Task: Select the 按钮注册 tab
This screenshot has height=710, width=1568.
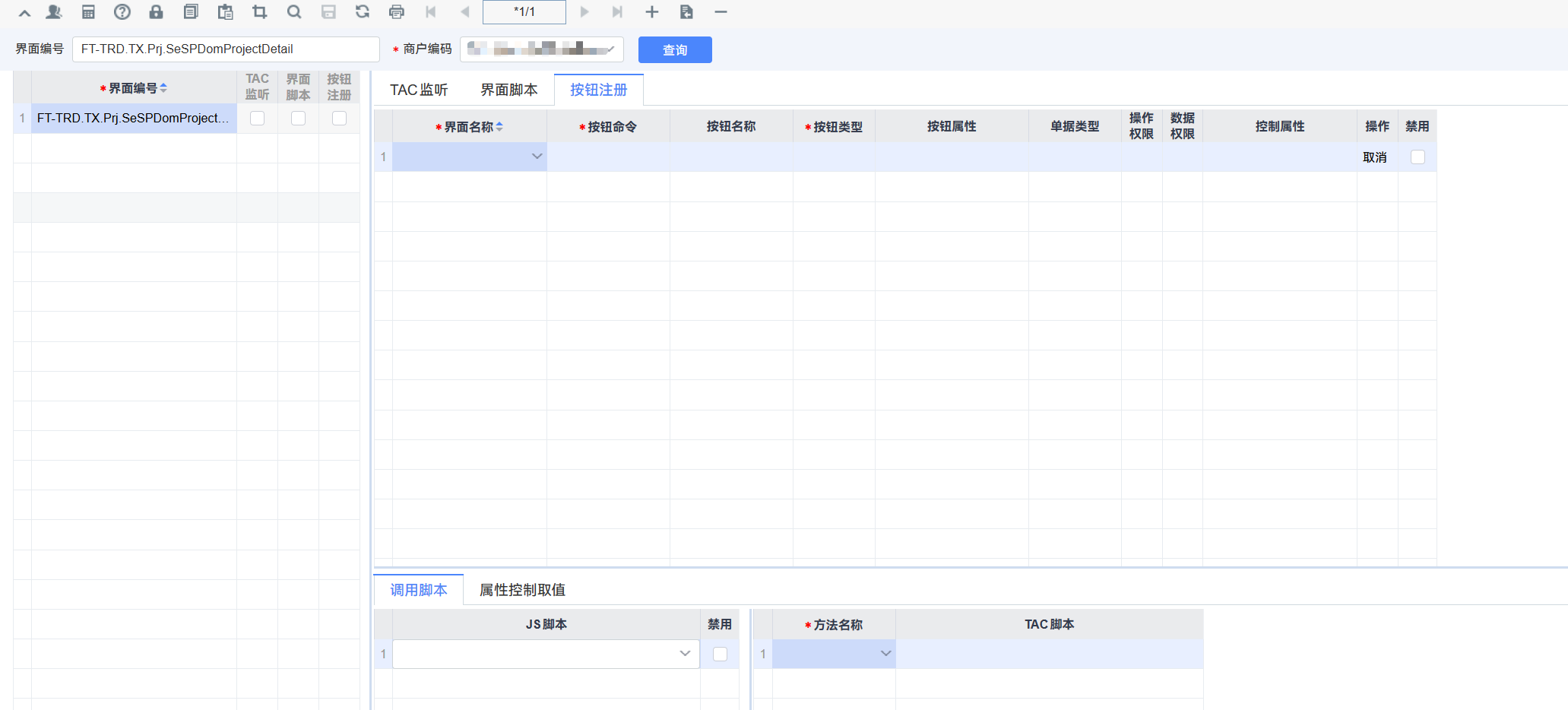Action: 599,90
